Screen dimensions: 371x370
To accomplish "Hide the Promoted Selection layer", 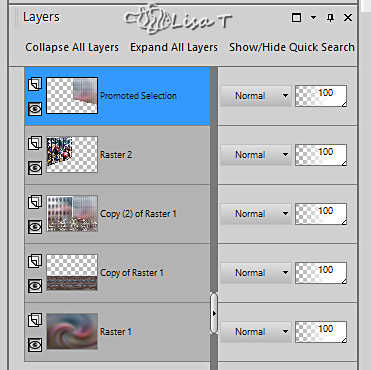I will pyautogui.click(x=35, y=109).
